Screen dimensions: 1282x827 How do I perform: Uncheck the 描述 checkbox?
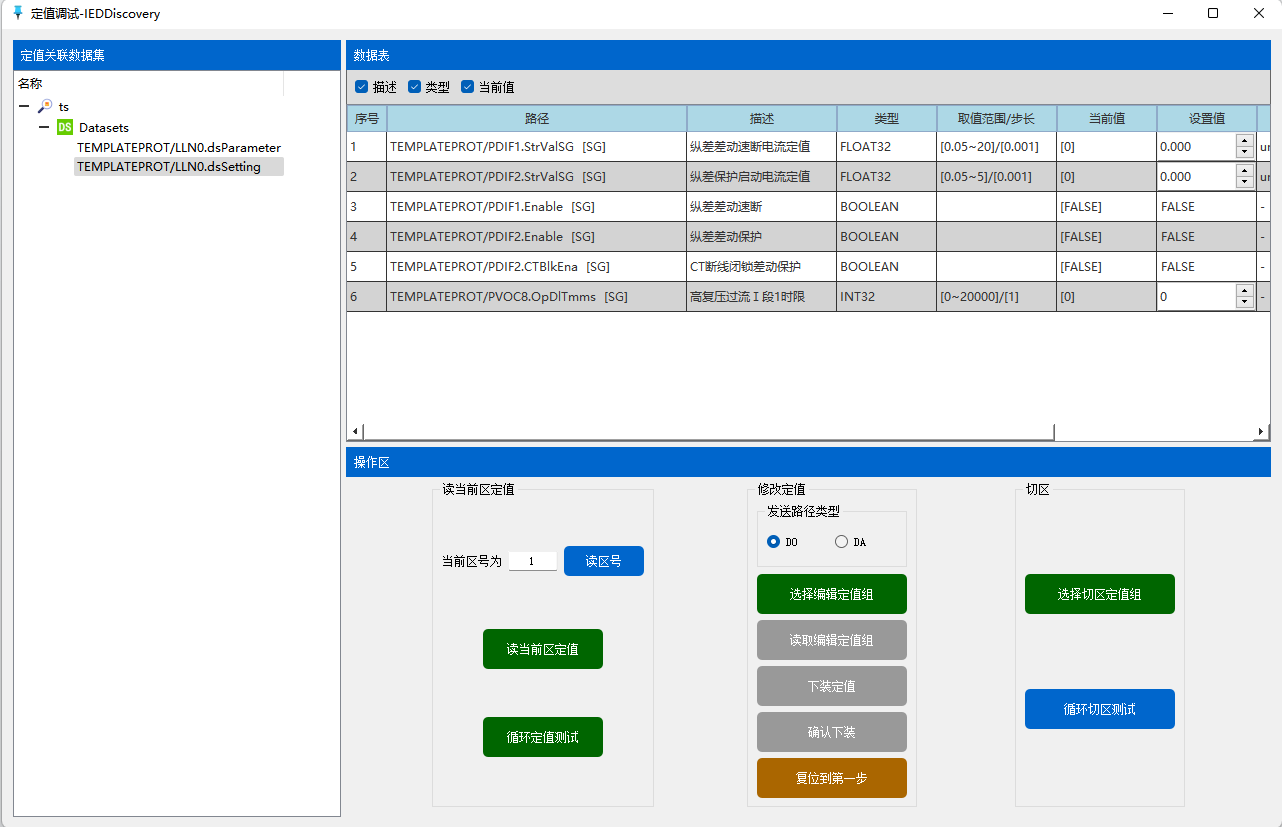(362, 87)
